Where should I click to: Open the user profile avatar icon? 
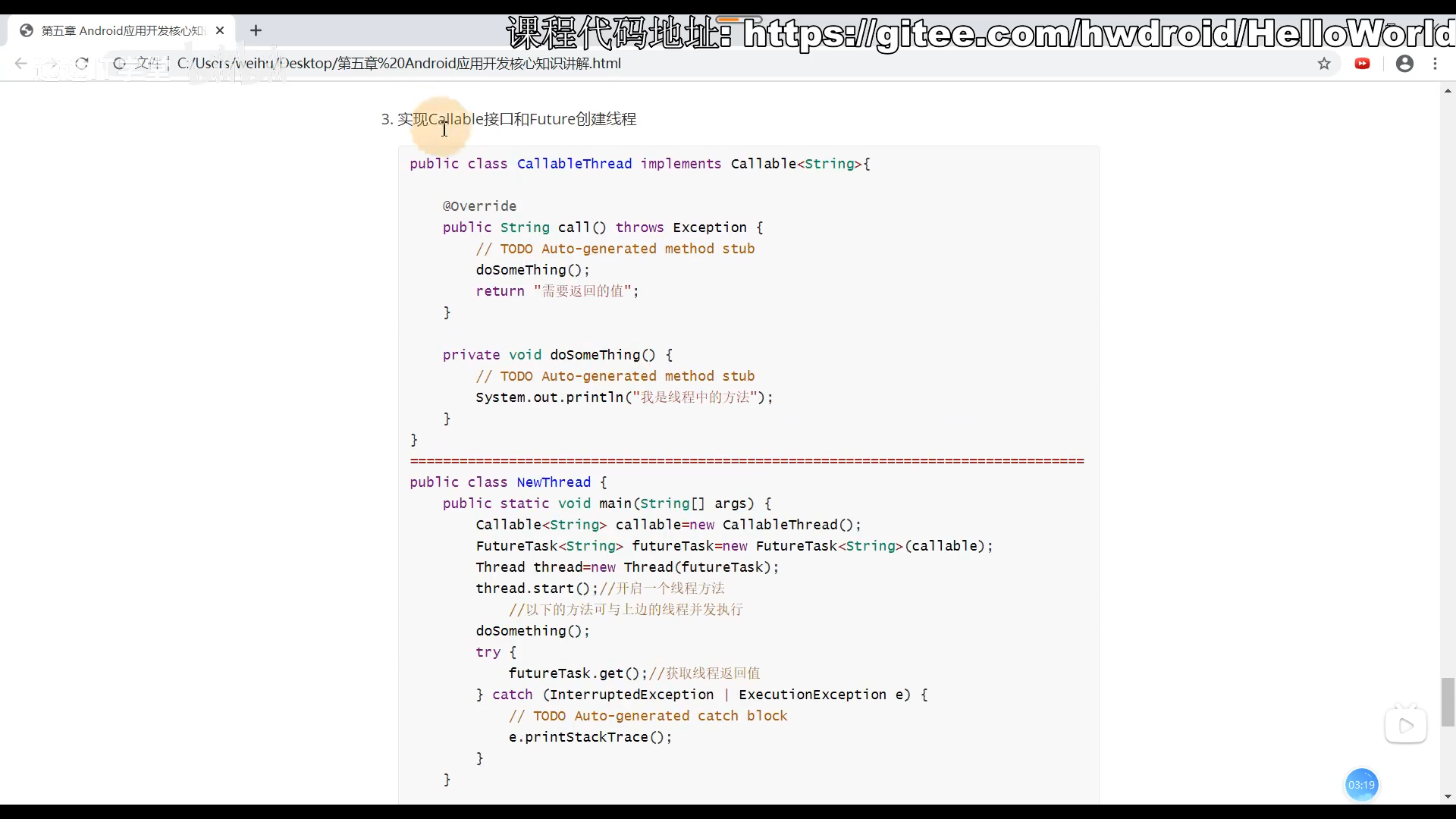pos(1404,64)
